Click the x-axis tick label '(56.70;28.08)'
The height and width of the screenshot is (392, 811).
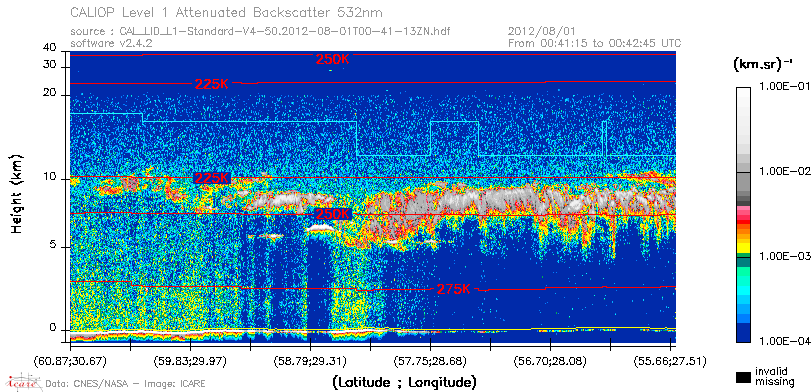550,360
